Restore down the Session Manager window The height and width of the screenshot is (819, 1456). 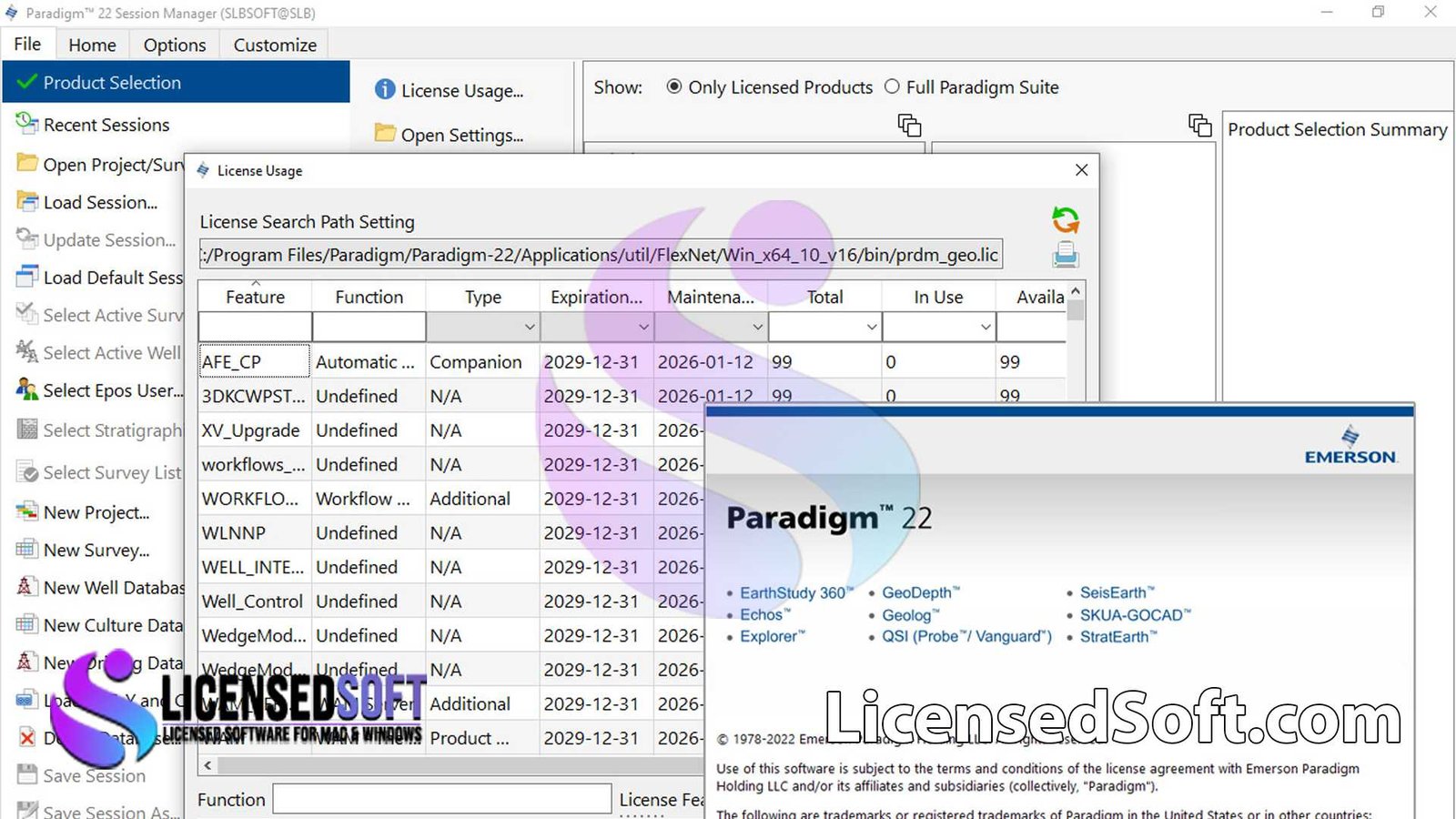tap(1378, 13)
